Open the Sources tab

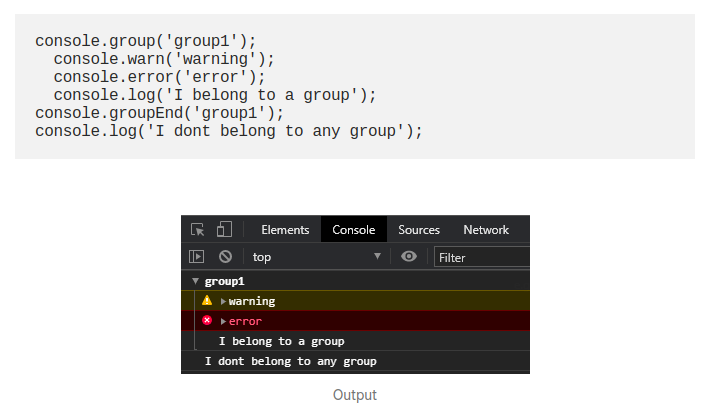(419, 230)
